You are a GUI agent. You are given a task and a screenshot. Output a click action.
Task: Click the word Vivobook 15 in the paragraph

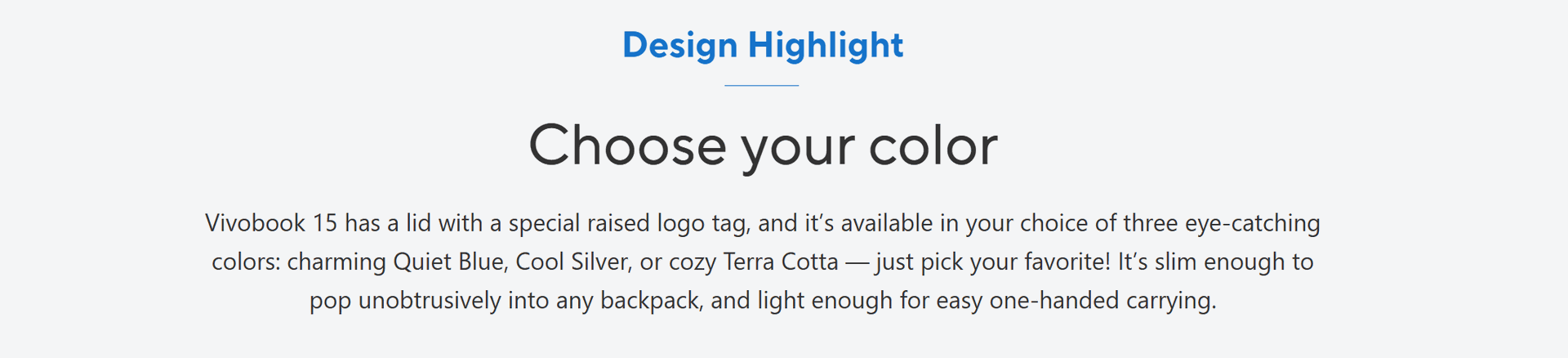click(271, 223)
